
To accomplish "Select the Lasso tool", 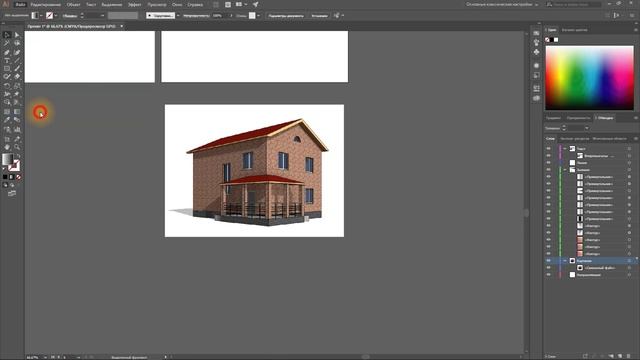I will pos(17,43).
